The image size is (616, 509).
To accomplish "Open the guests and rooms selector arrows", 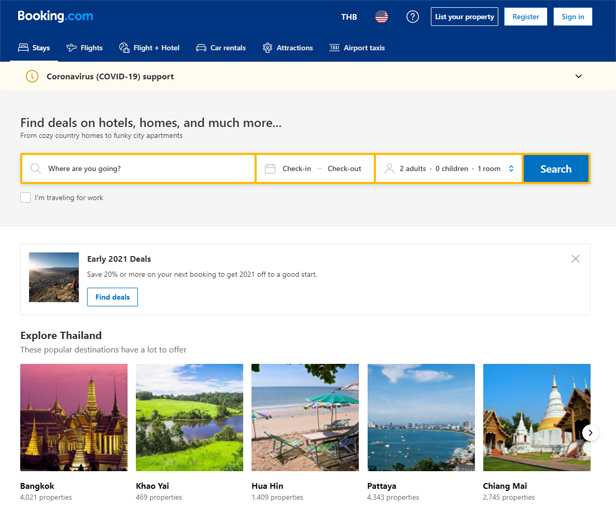I will pyautogui.click(x=511, y=168).
